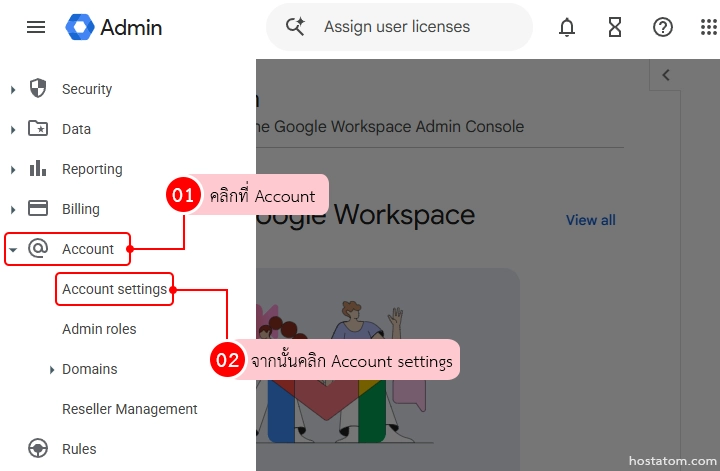Screen dimensions: 720x471
Task: Expand the Billing section arrow
Action: click(x=13, y=210)
